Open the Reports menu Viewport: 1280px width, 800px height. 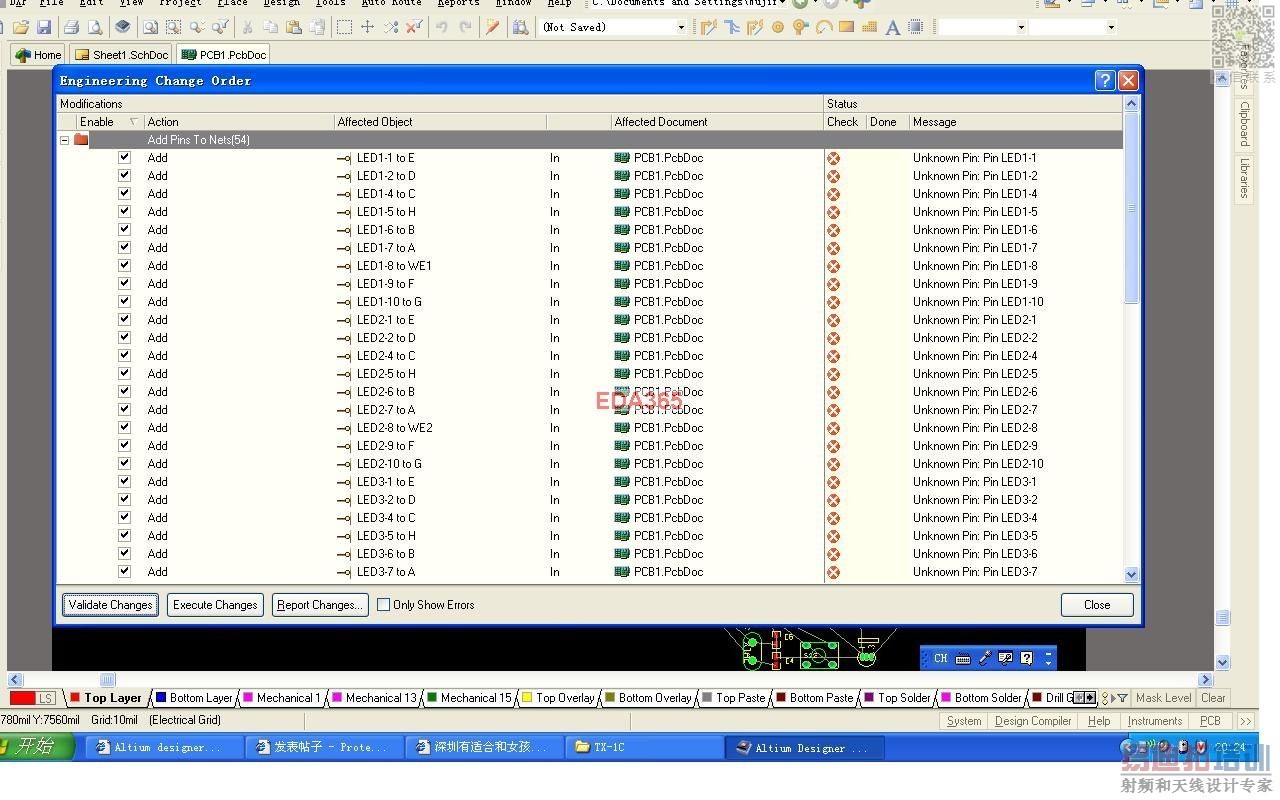458,4
